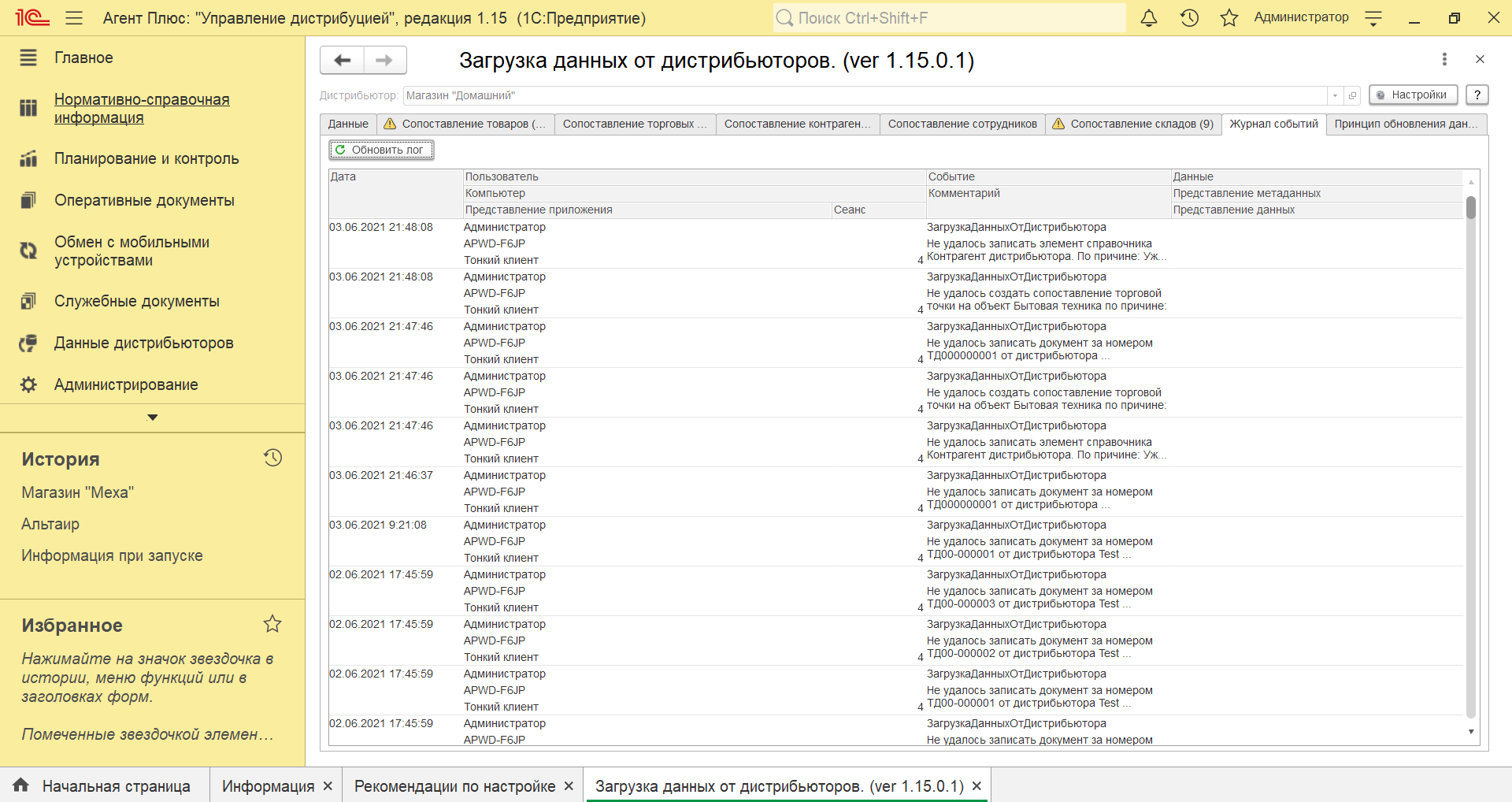Click the Оперативные документы icon
The image size is (1512, 802).
click(28, 200)
